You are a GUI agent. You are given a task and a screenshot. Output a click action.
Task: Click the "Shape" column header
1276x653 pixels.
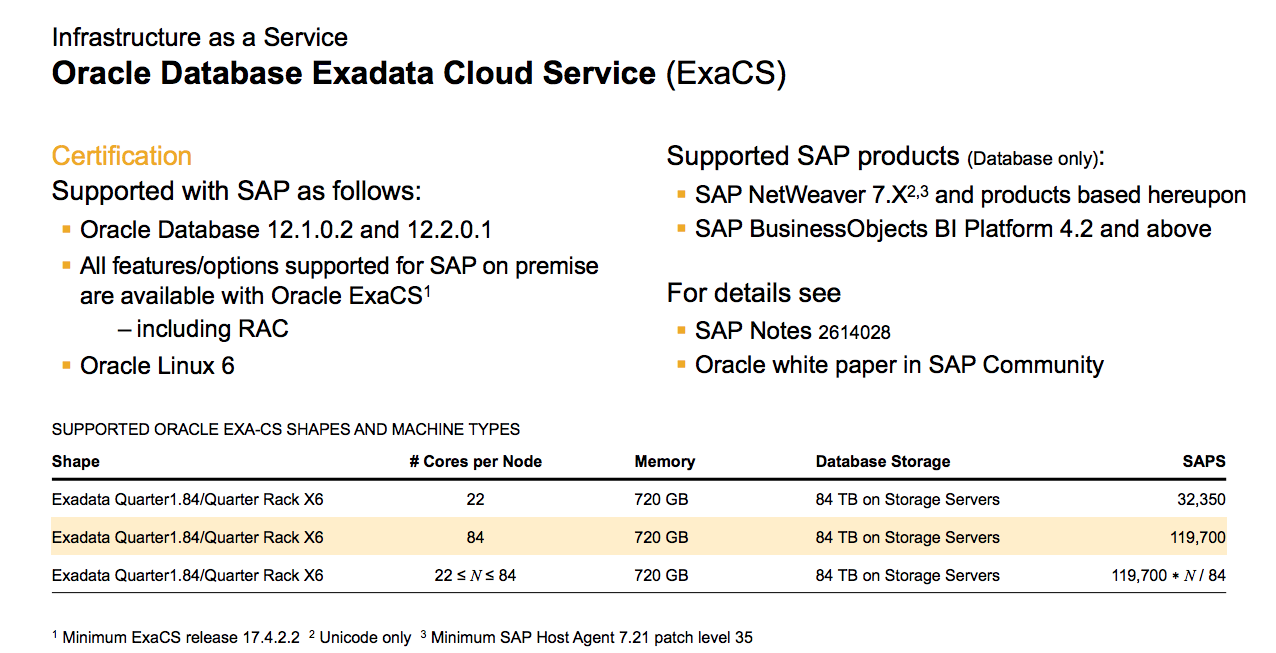click(76, 462)
